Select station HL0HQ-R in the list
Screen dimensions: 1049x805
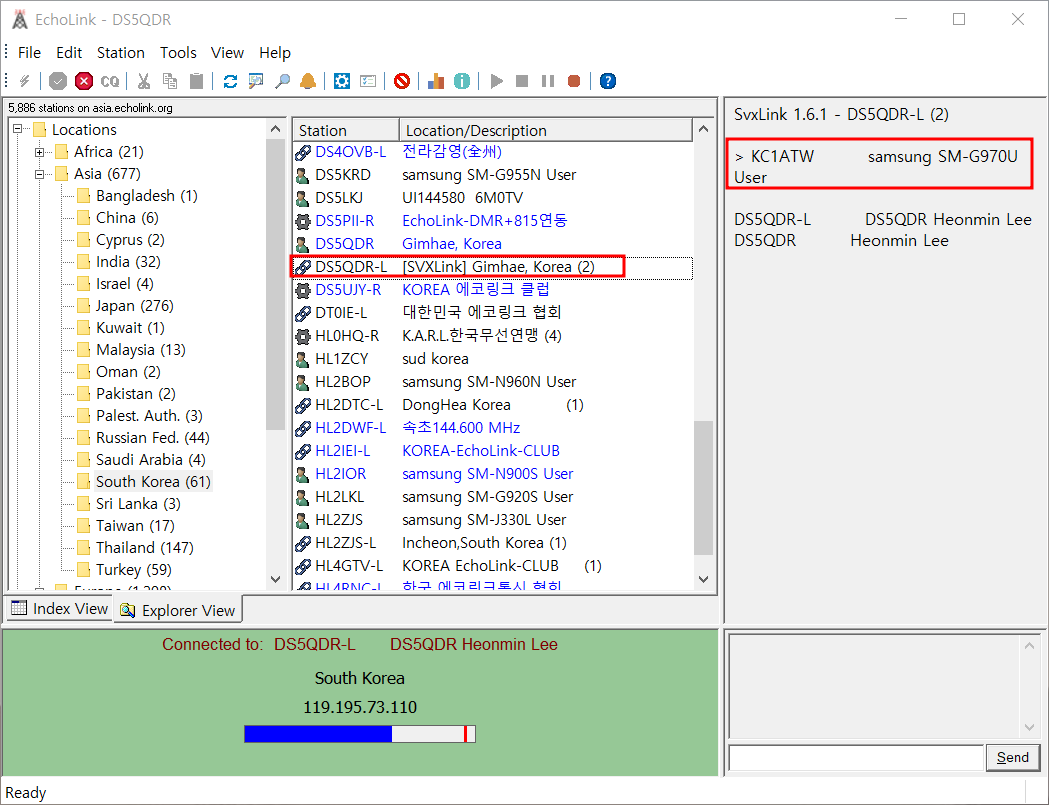pyautogui.click(x=492, y=336)
